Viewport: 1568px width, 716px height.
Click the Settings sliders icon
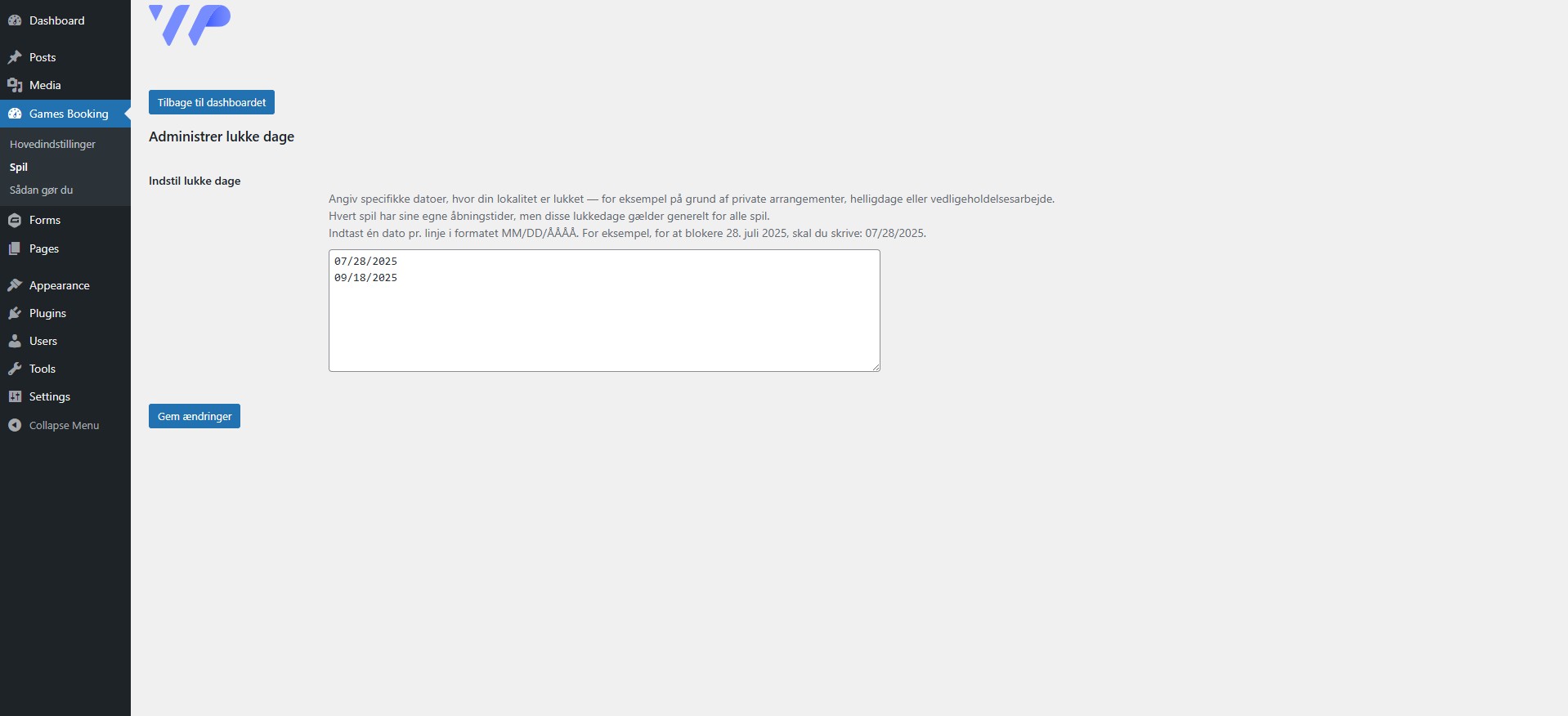15,396
